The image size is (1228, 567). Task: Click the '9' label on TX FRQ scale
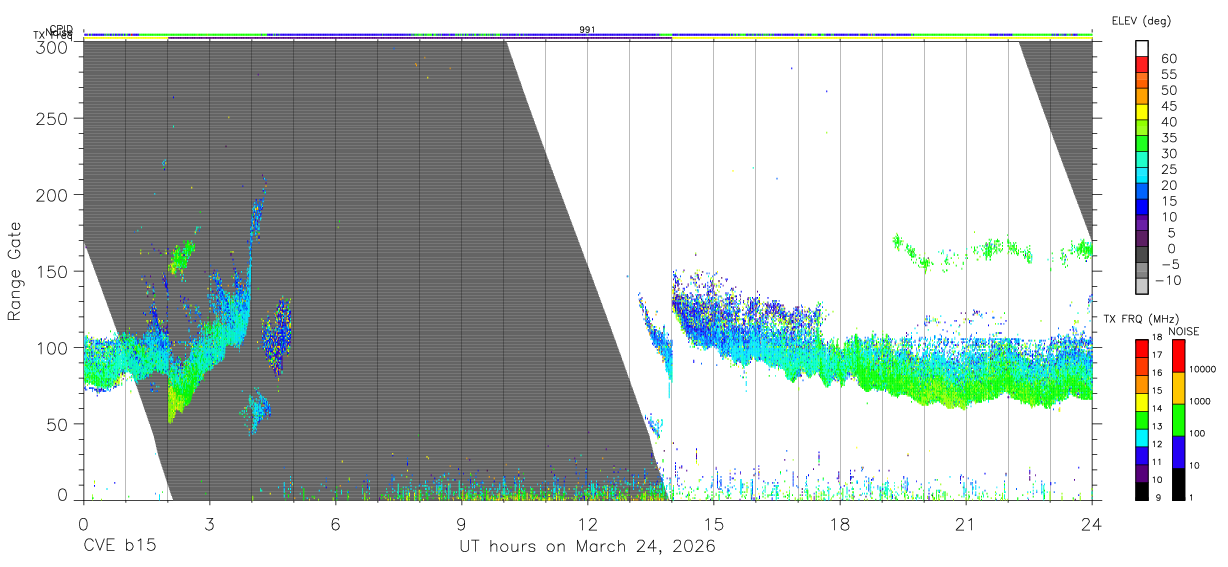[1157, 498]
